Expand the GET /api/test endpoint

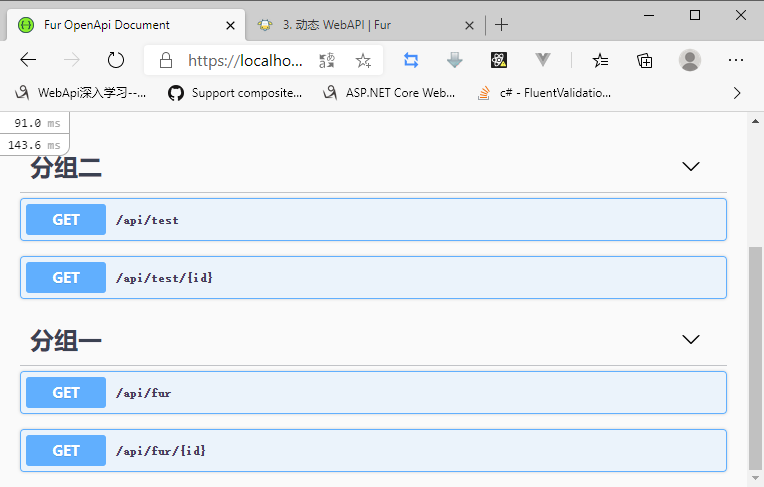(373, 220)
